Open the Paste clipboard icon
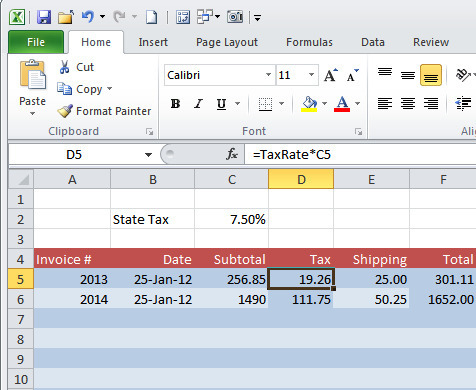The width and height of the screenshot is (476, 390). [32, 75]
